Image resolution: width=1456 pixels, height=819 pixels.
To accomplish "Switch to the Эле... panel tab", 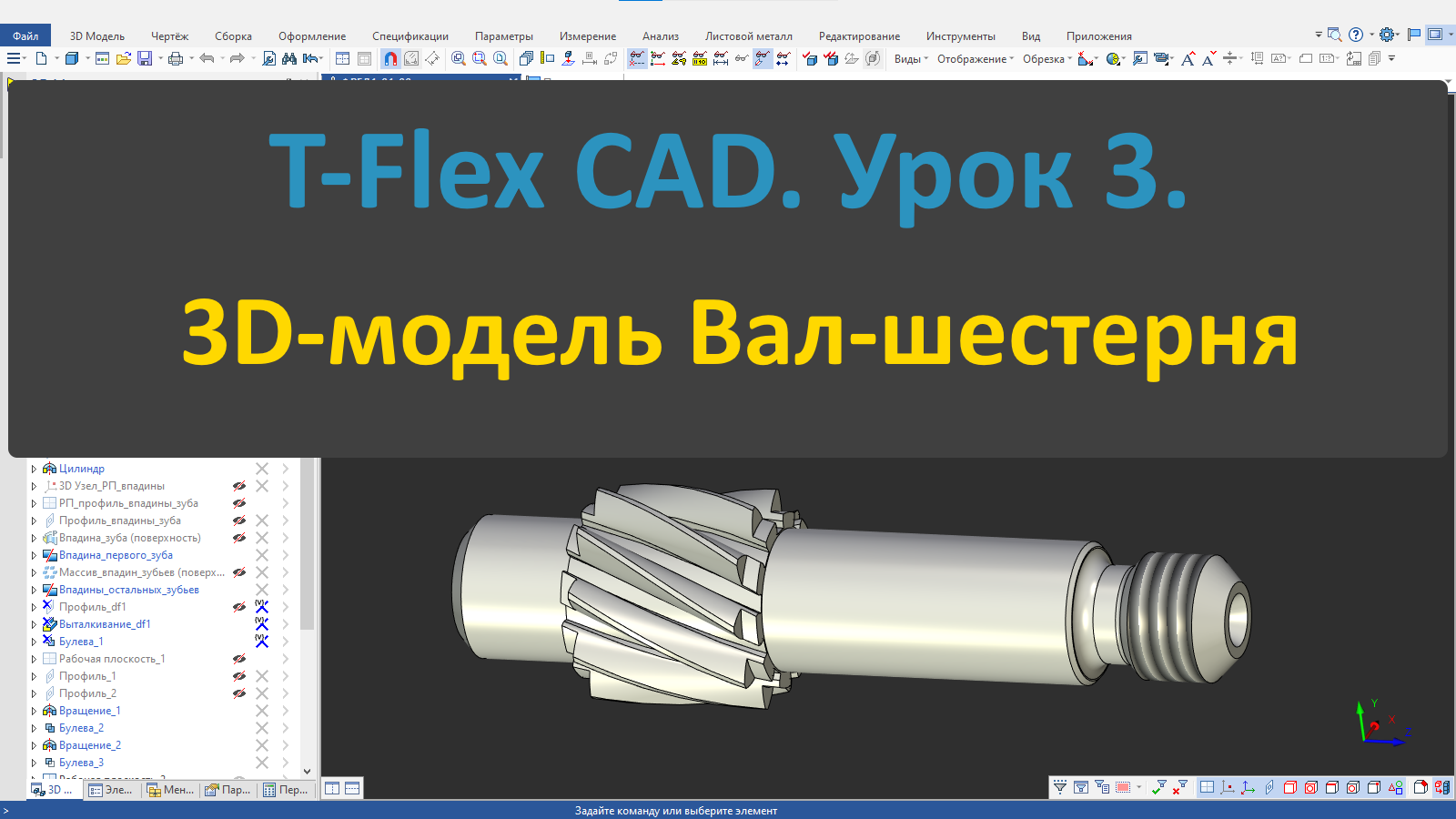I will [111, 790].
